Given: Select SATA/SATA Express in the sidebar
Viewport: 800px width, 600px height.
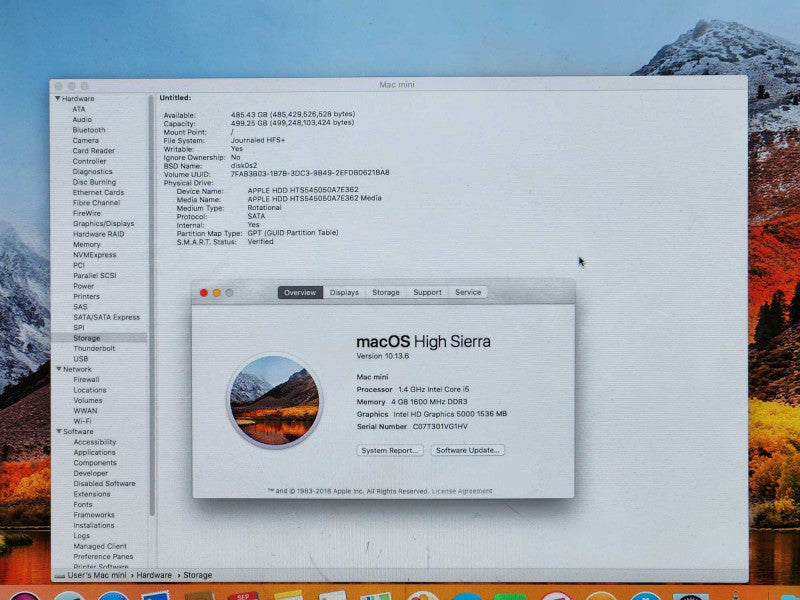Looking at the screenshot, I should coord(106,317).
